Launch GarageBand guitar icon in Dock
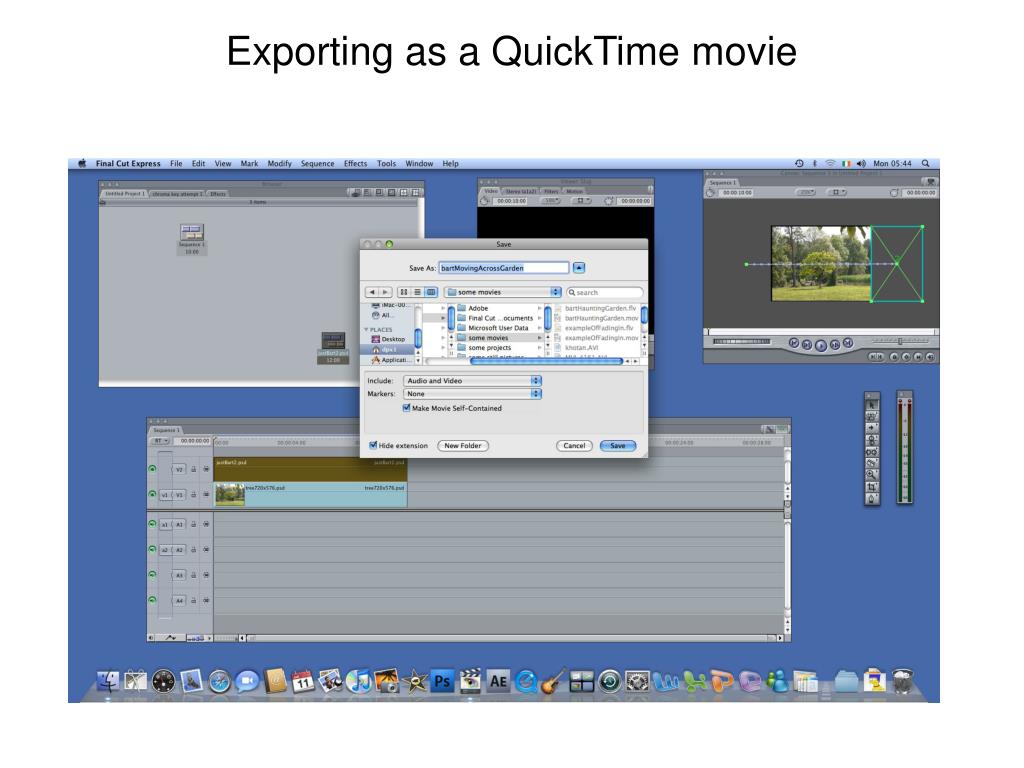 pyautogui.click(x=554, y=682)
